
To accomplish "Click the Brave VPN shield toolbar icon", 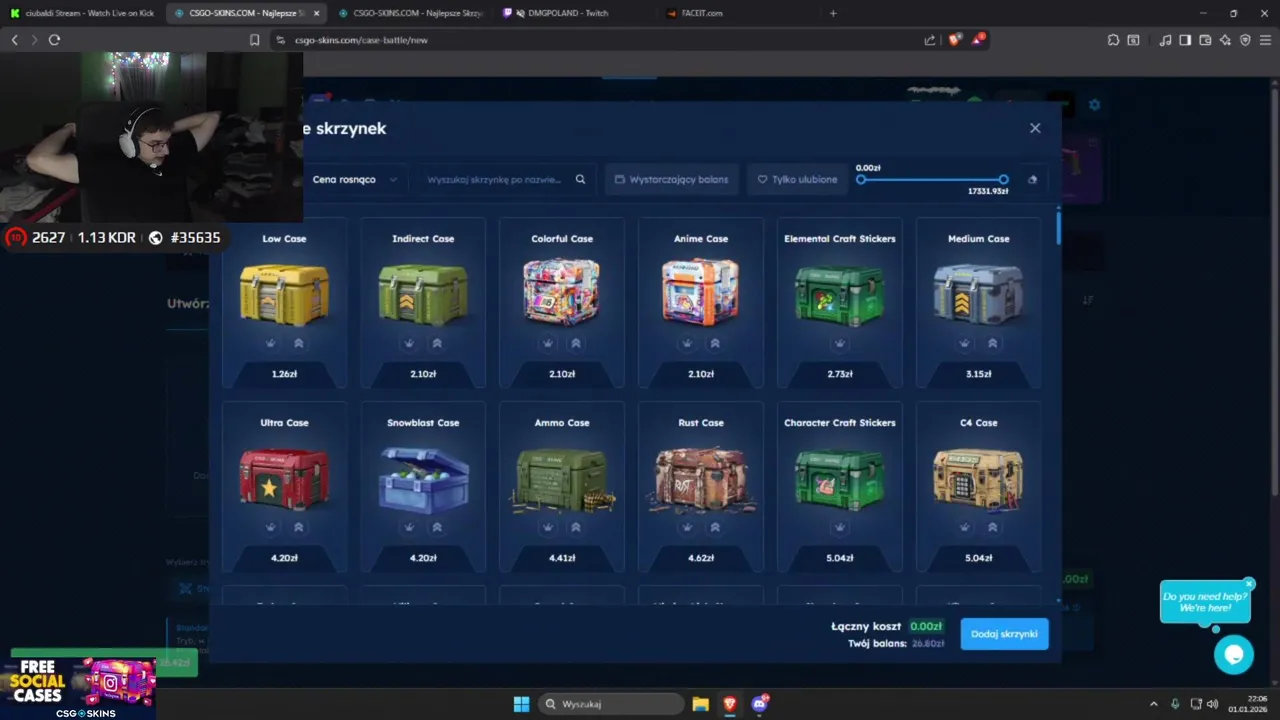I will [1245, 40].
